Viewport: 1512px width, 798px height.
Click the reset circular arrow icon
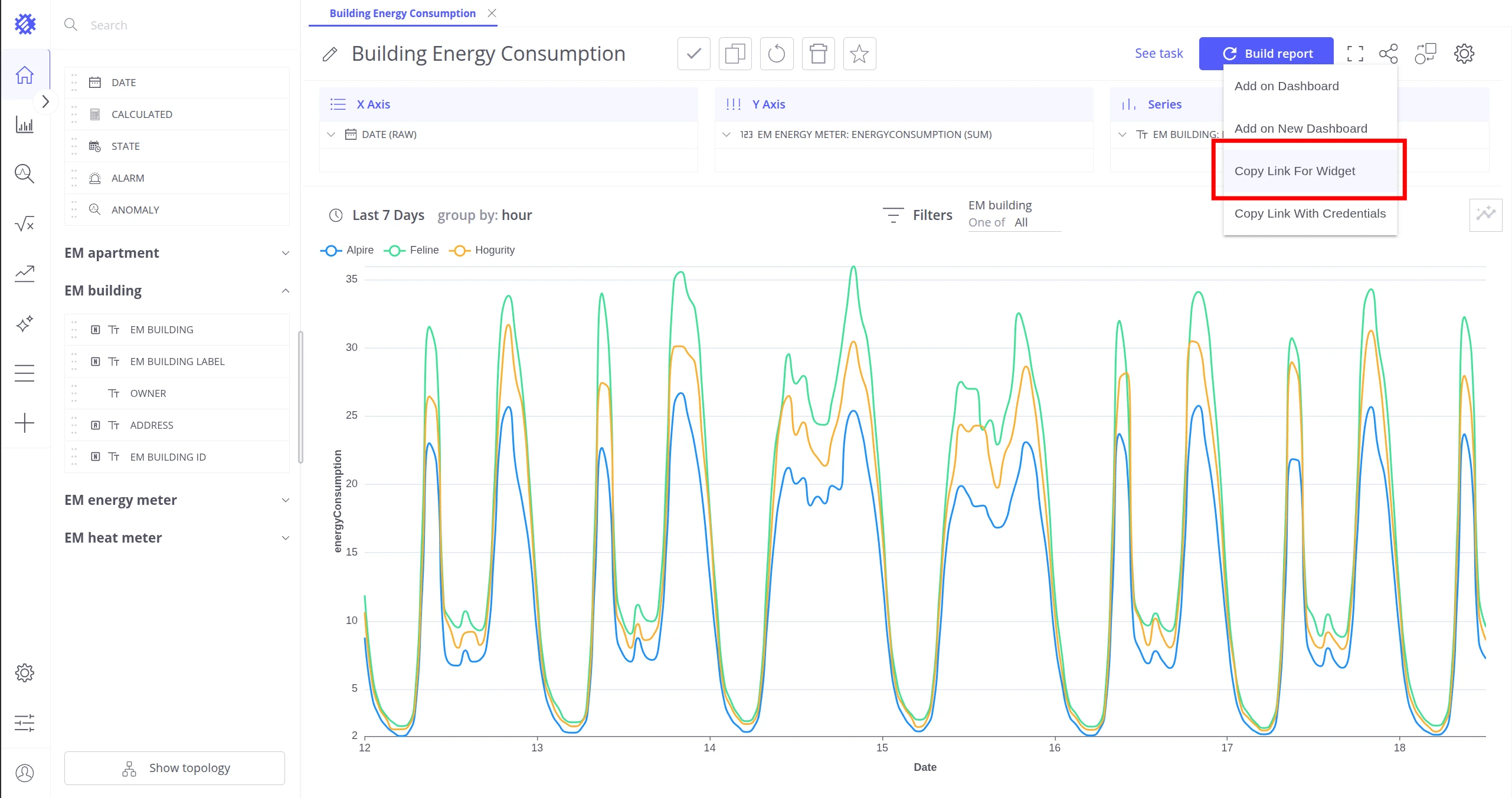(x=777, y=54)
